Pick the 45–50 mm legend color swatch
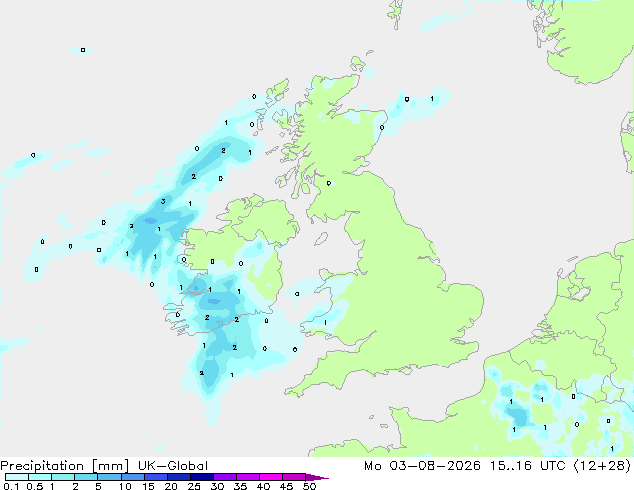 point(294,477)
